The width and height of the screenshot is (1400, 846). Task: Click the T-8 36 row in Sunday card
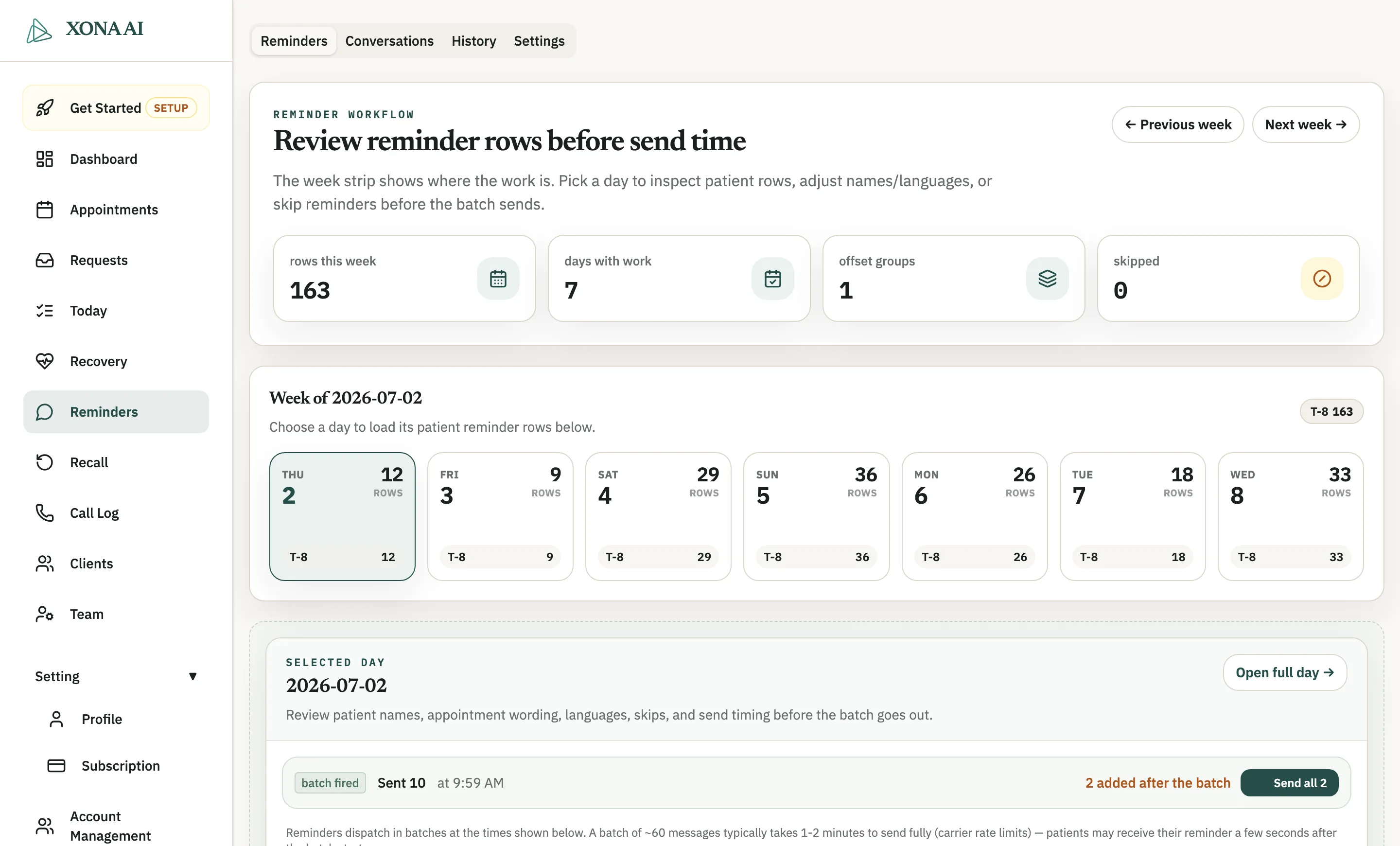coord(816,557)
